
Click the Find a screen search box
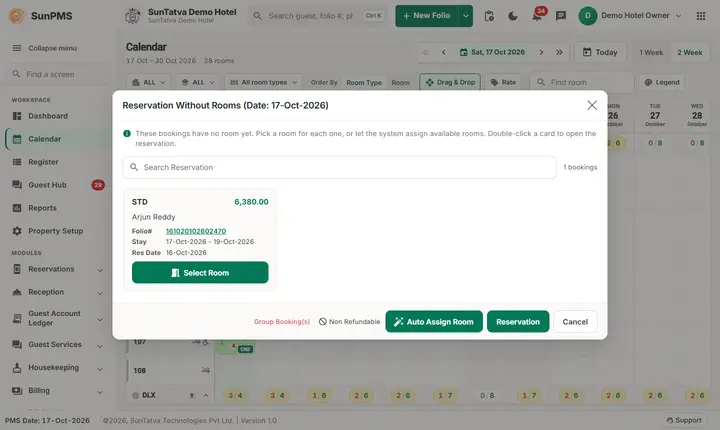coord(58,74)
